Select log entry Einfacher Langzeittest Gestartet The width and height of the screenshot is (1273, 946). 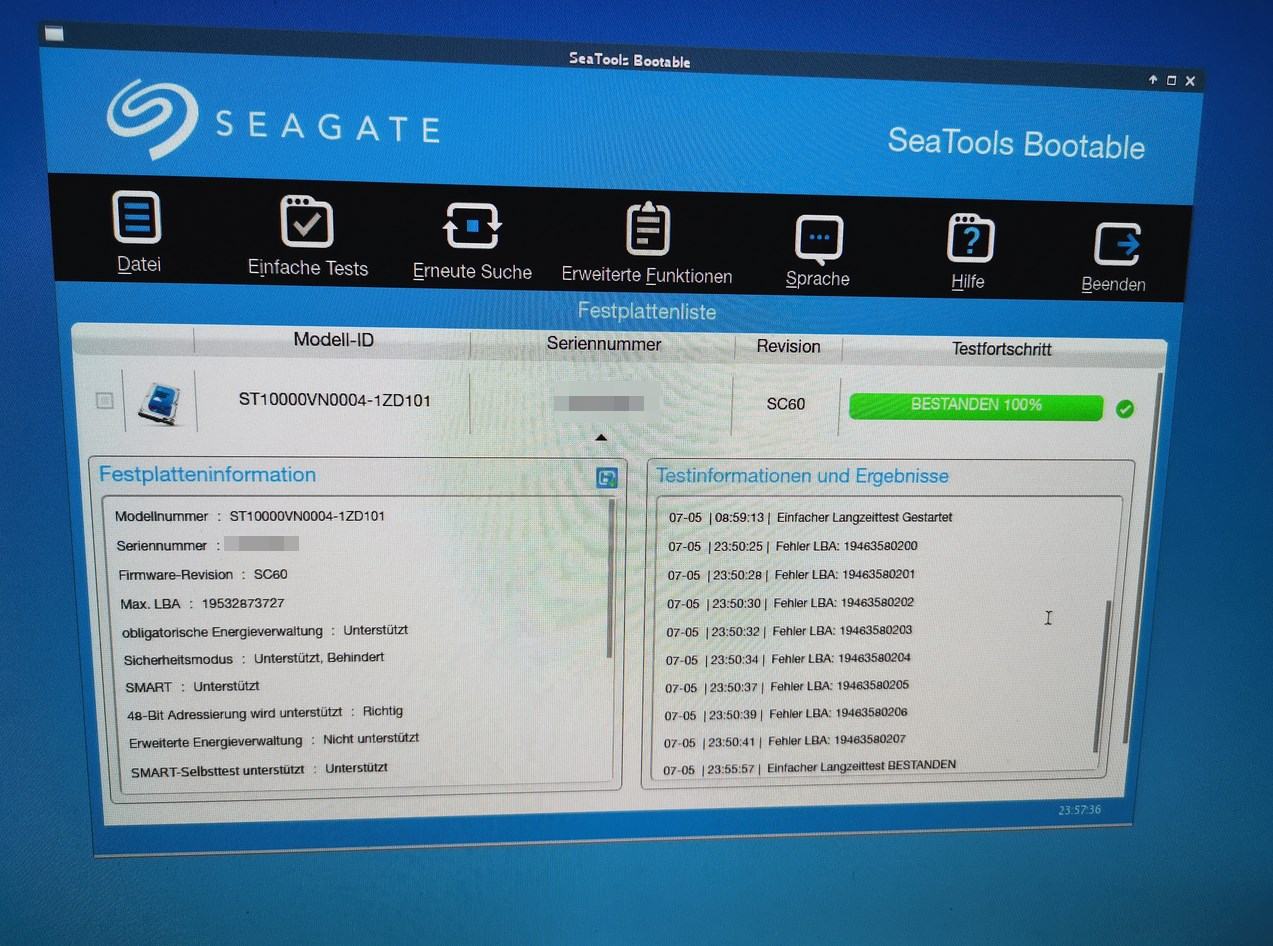[811, 518]
